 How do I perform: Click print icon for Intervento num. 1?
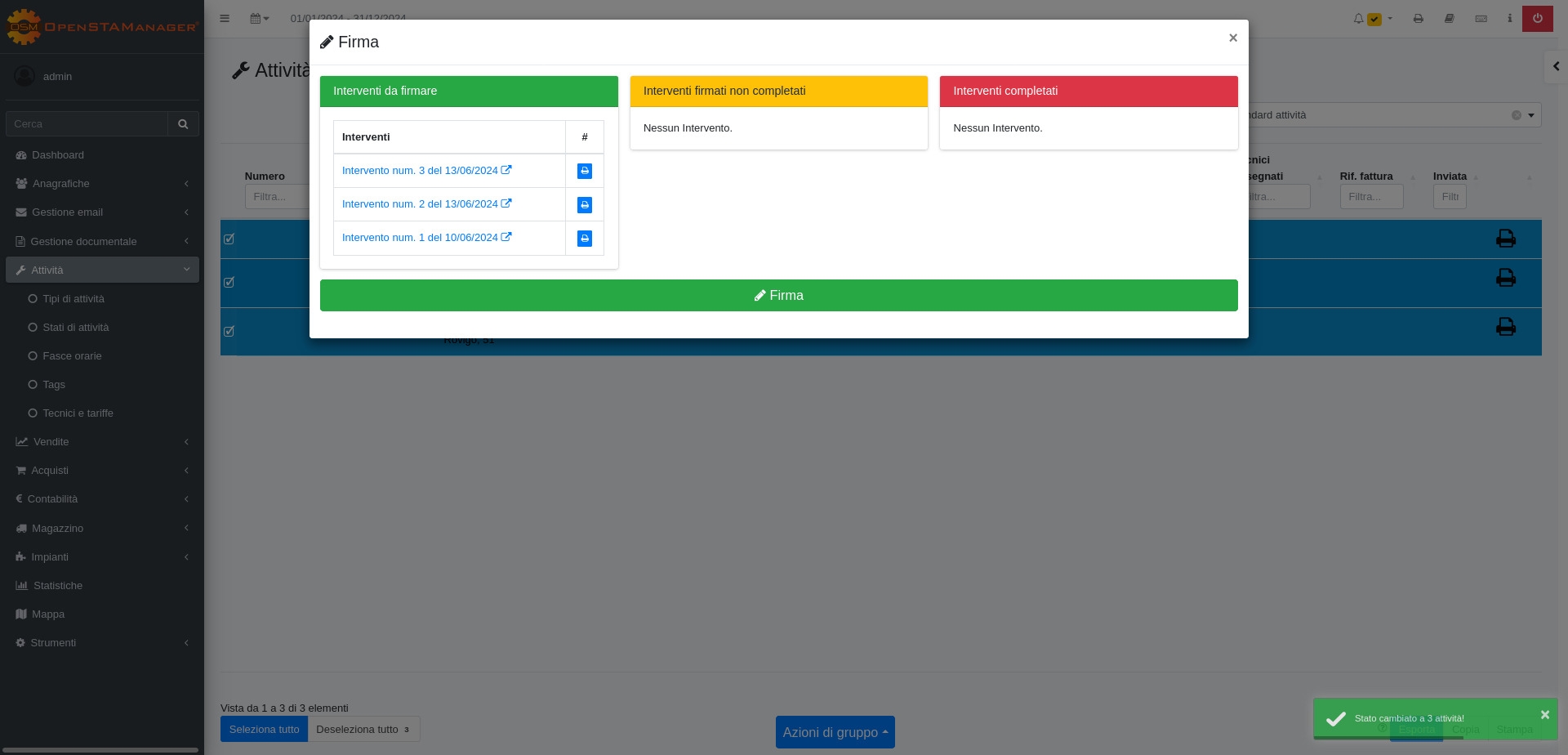(584, 239)
